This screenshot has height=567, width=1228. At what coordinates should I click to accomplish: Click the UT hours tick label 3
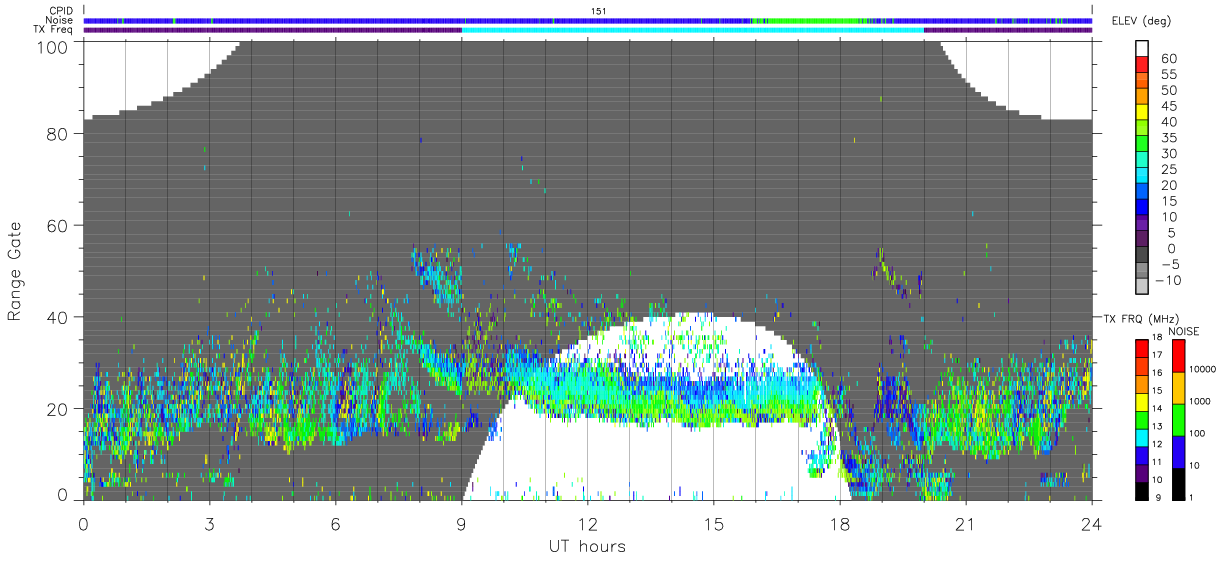(x=209, y=523)
